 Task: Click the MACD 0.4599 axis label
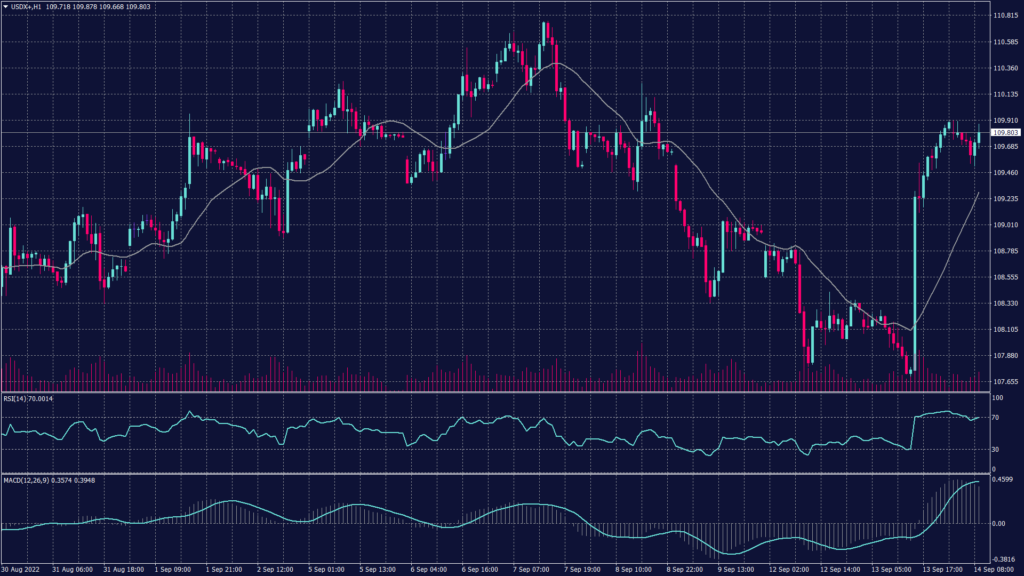[x=1003, y=481]
